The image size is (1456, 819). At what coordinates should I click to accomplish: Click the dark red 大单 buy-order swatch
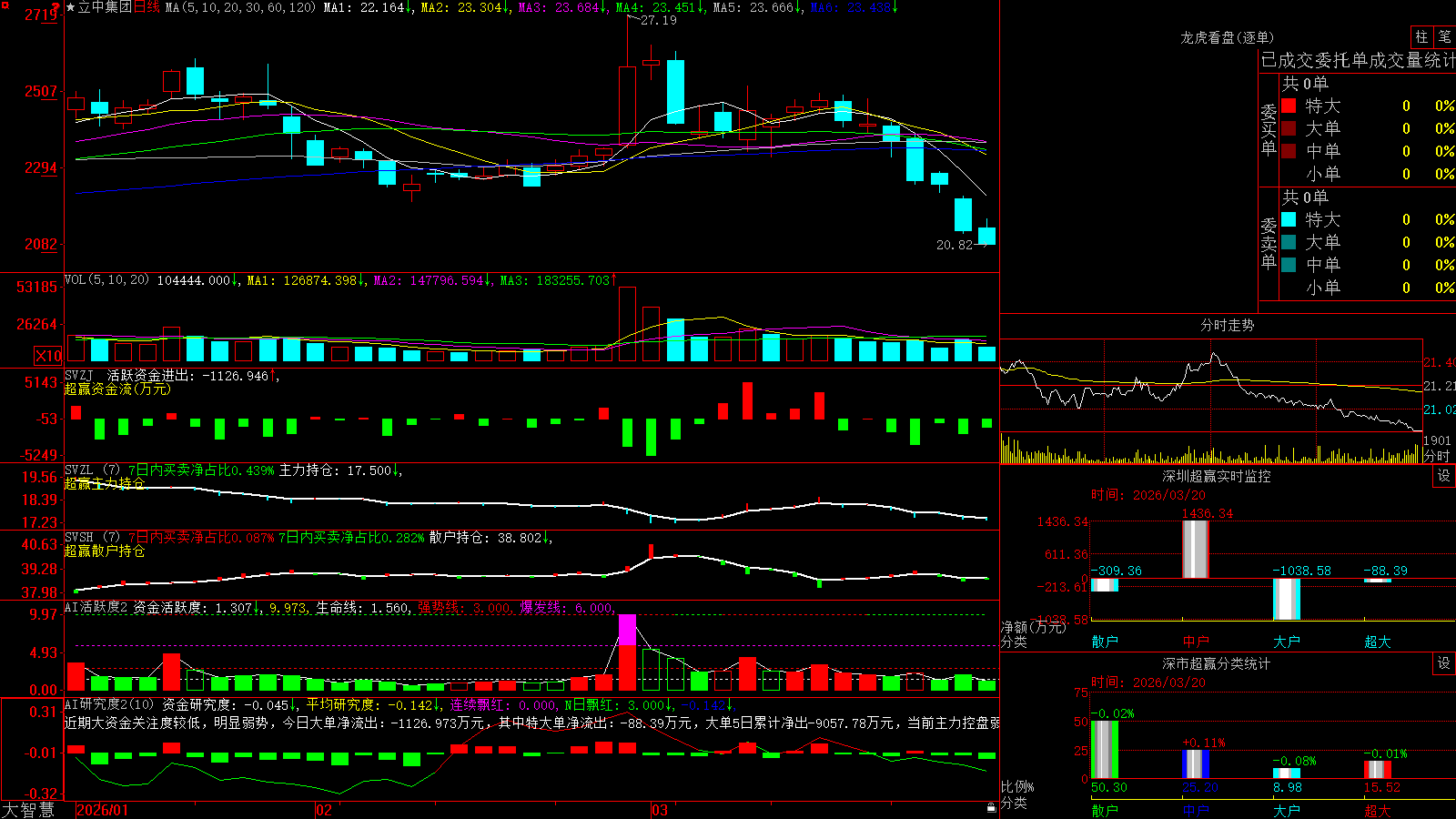pos(1289,128)
